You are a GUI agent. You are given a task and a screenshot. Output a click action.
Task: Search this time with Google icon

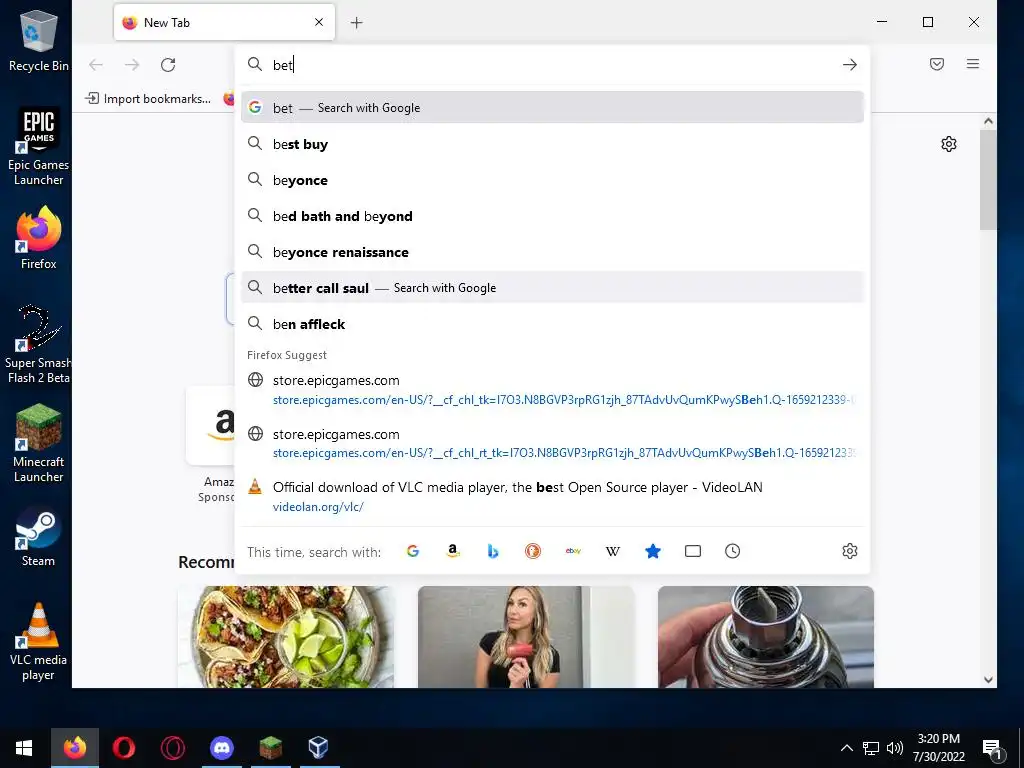pyautogui.click(x=413, y=551)
